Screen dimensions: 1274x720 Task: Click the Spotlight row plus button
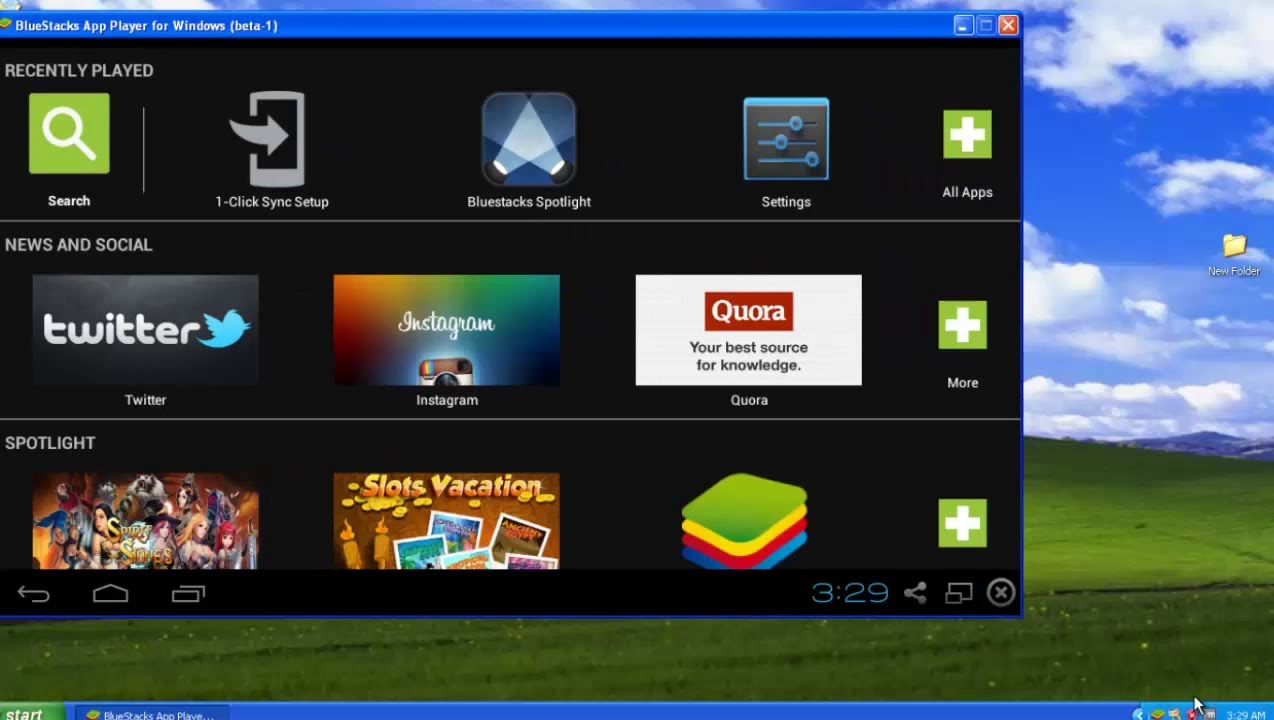click(962, 523)
